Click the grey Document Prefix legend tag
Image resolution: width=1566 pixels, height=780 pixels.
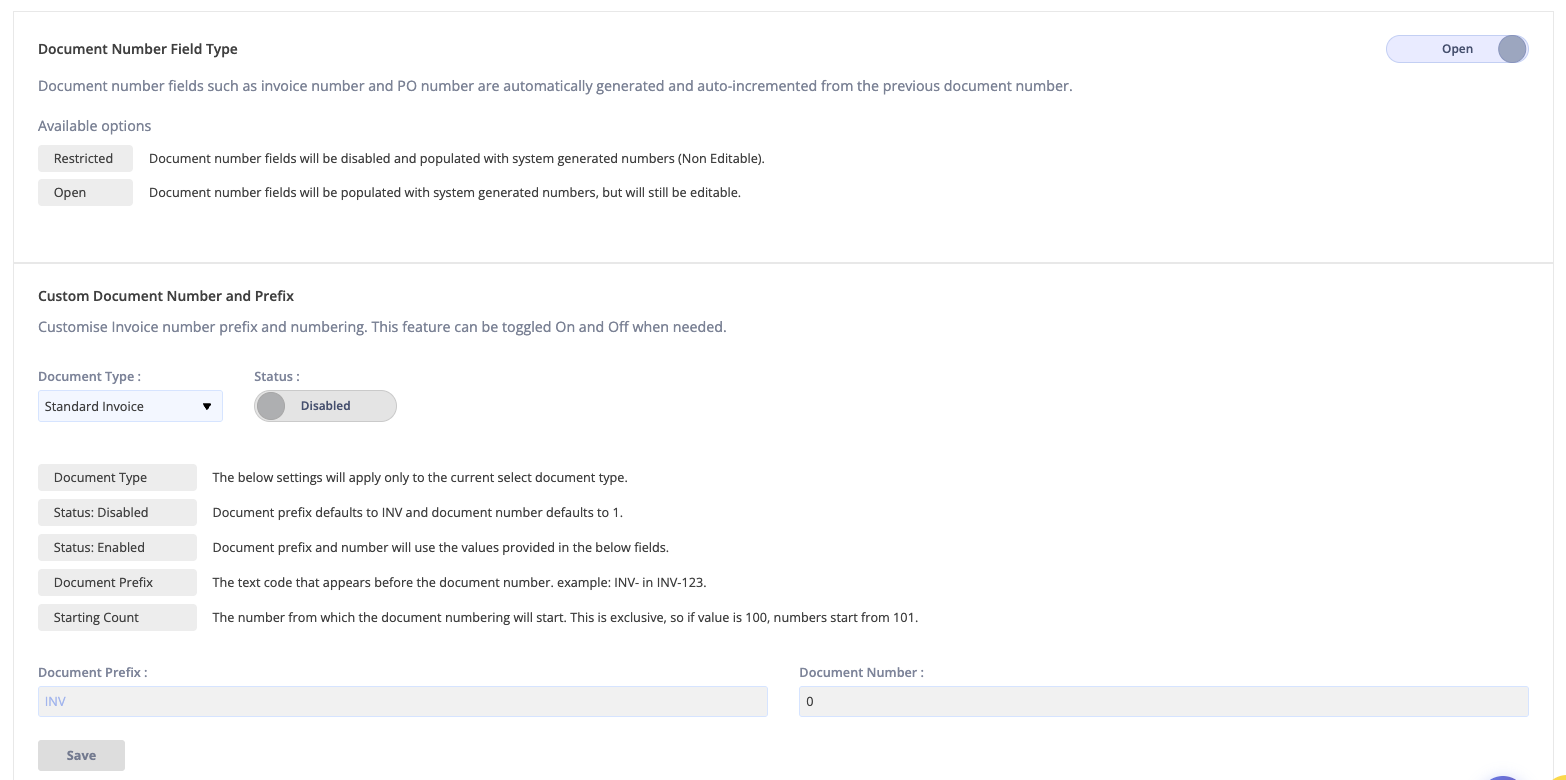[x=116, y=582]
